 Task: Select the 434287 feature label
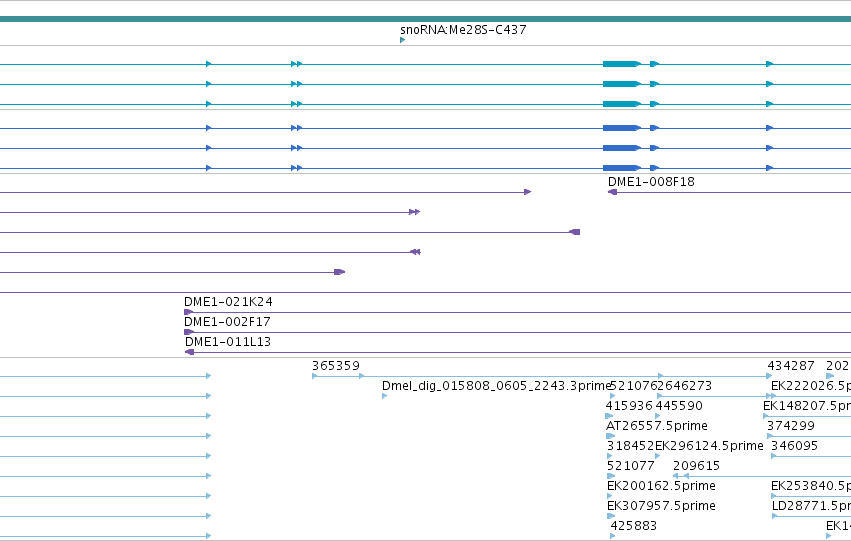tap(791, 366)
